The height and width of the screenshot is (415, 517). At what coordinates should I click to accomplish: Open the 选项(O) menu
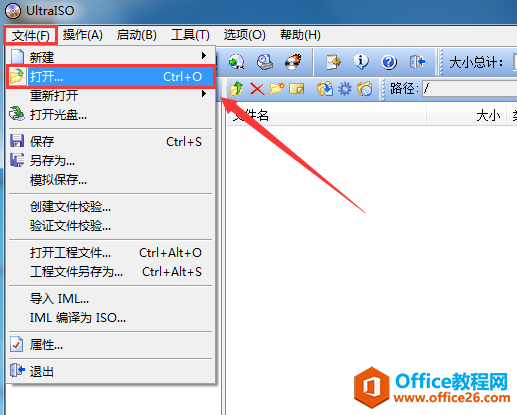tap(245, 35)
